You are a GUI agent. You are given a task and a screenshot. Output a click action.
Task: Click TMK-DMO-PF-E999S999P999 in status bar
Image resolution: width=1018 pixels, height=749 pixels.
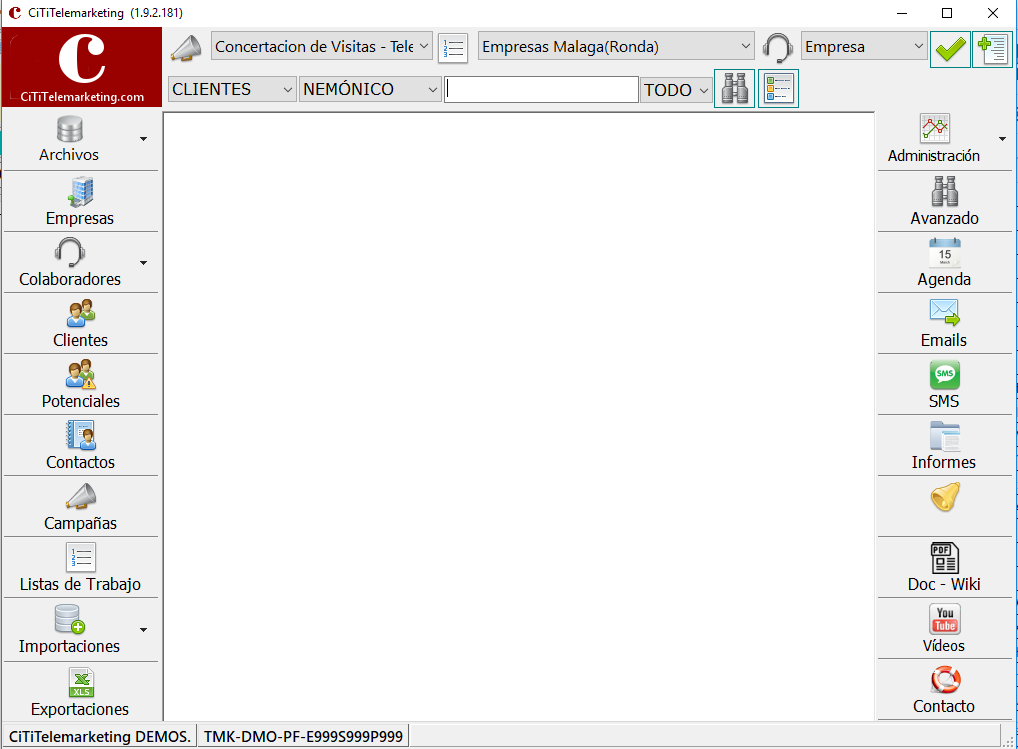[x=303, y=737]
